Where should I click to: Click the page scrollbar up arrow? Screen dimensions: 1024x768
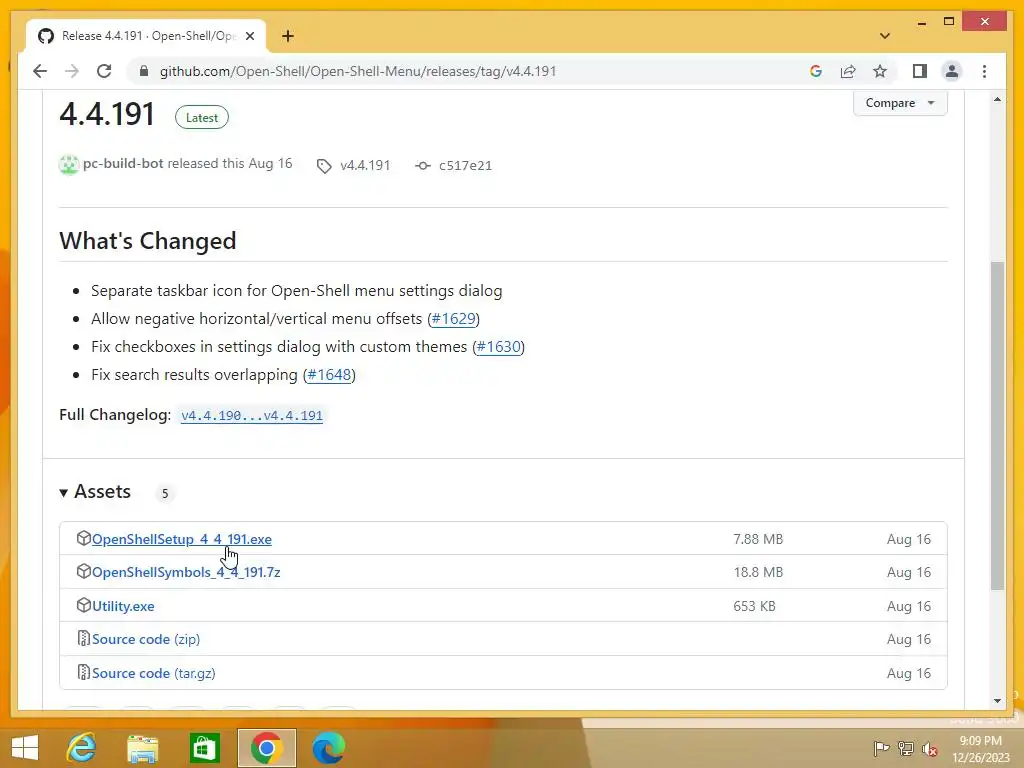tap(997, 100)
